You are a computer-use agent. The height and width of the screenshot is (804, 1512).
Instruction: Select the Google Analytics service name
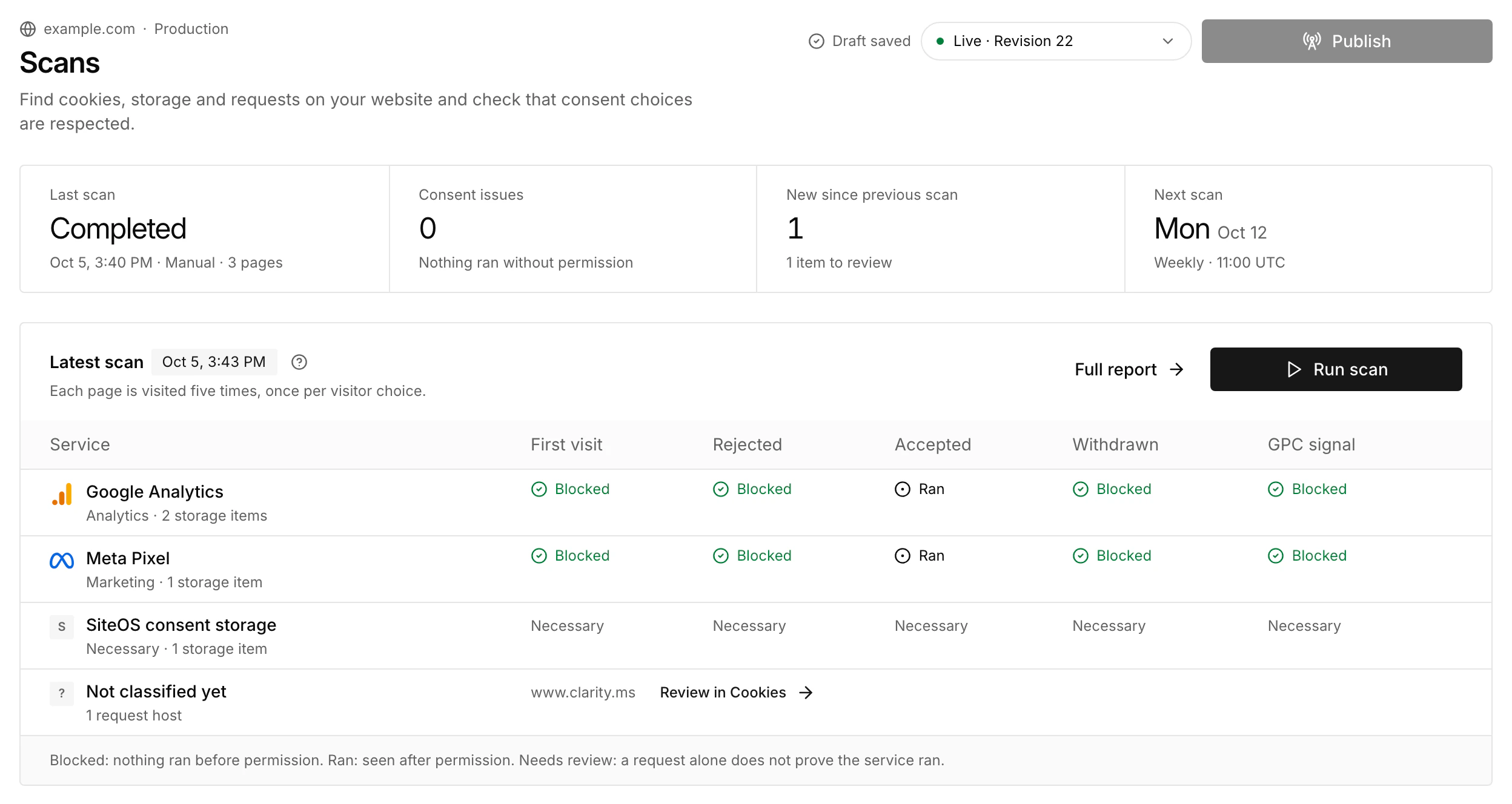(x=154, y=492)
